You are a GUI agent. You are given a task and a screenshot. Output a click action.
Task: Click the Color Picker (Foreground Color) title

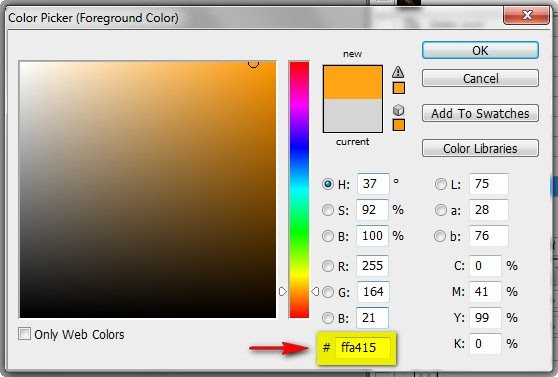(x=93, y=18)
